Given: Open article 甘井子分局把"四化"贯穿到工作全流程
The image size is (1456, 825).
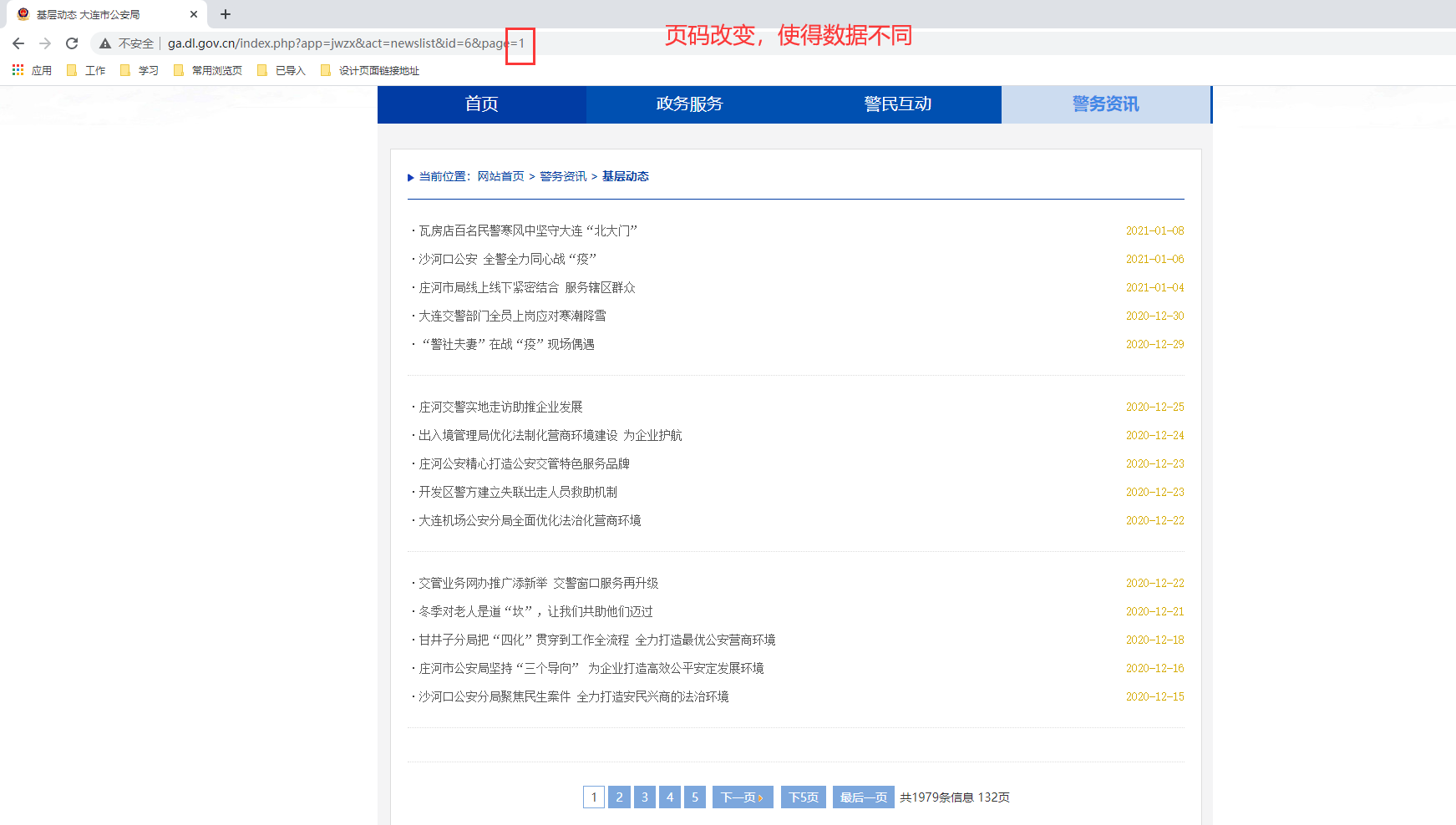Looking at the screenshot, I should tap(596, 640).
